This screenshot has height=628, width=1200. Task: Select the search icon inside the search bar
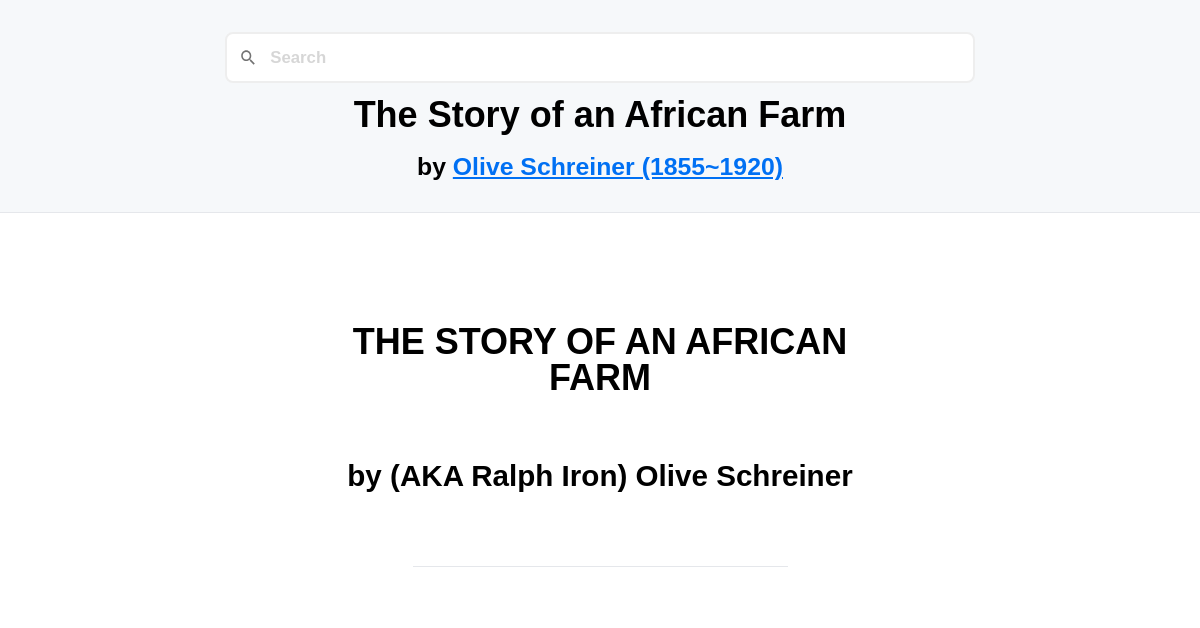click(248, 57)
